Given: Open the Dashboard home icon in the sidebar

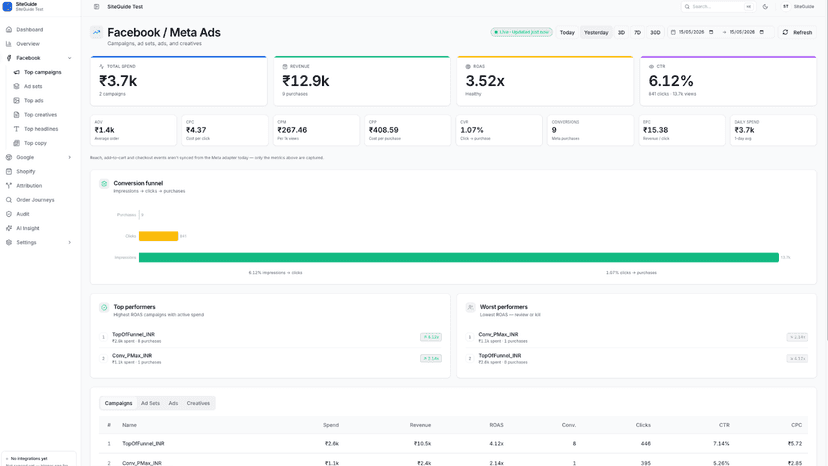Looking at the screenshot, I should click(9, 30).
